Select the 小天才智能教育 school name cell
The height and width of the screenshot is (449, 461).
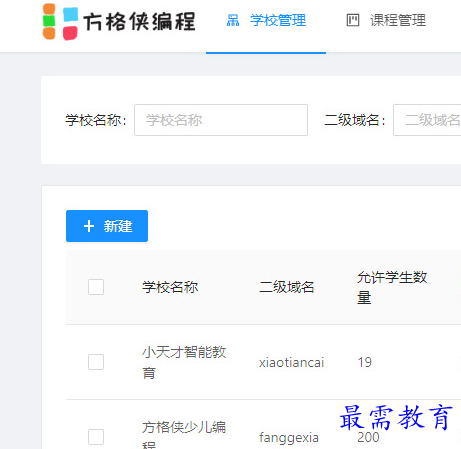(184, 362)
